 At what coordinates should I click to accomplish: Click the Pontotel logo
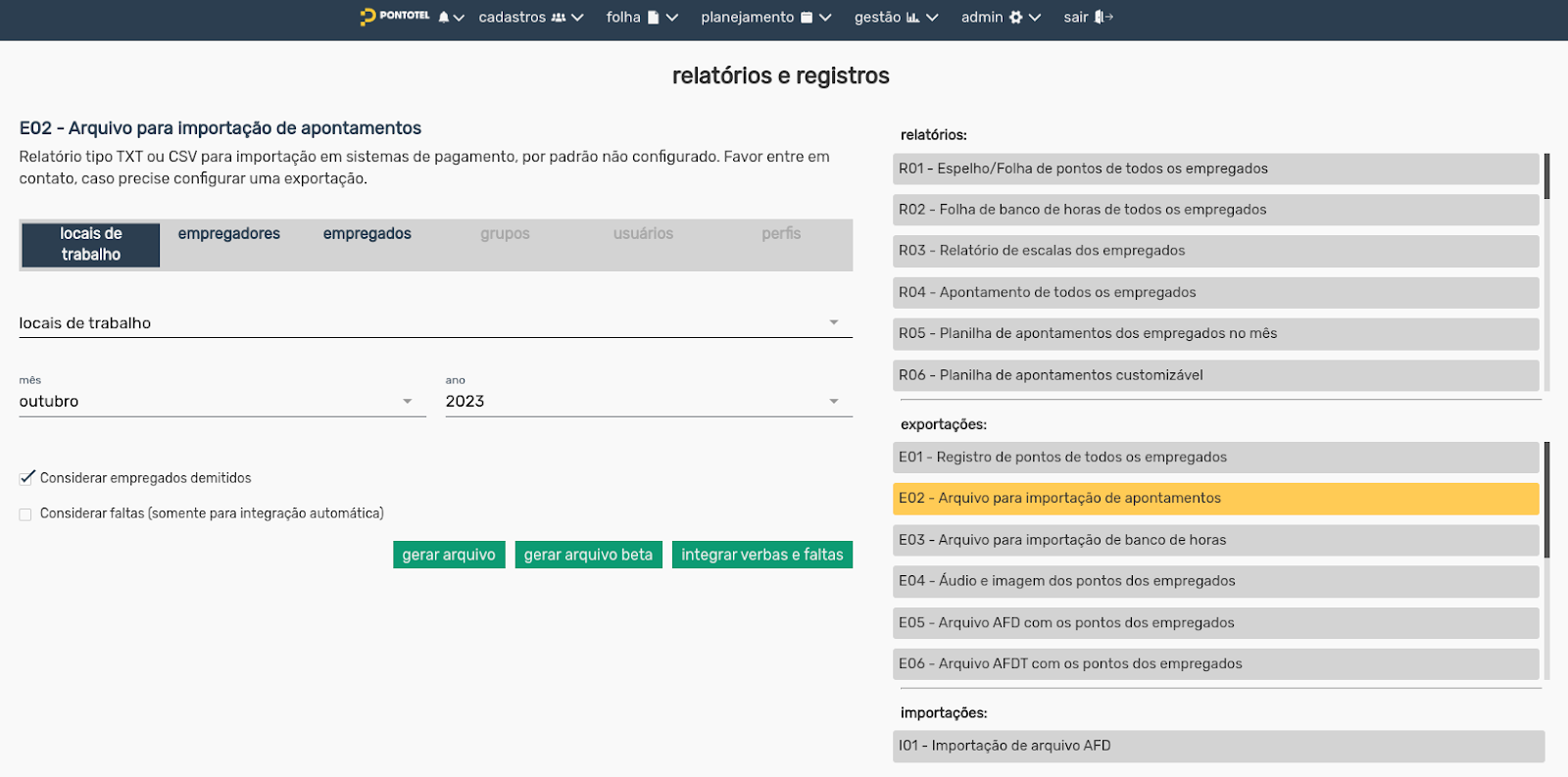click(395, 16)
